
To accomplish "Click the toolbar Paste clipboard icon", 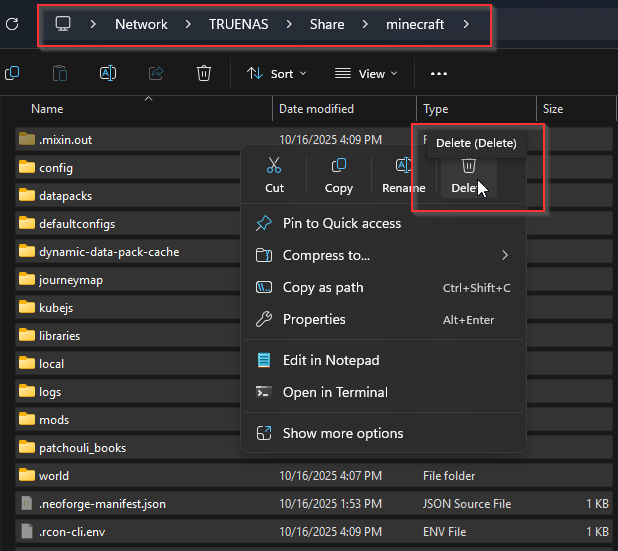I will [x=60, y=73].
